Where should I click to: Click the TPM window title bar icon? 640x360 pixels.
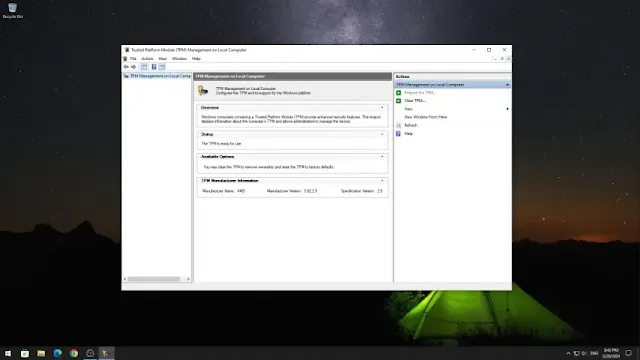pyautogui.click(x=127, y=50)
